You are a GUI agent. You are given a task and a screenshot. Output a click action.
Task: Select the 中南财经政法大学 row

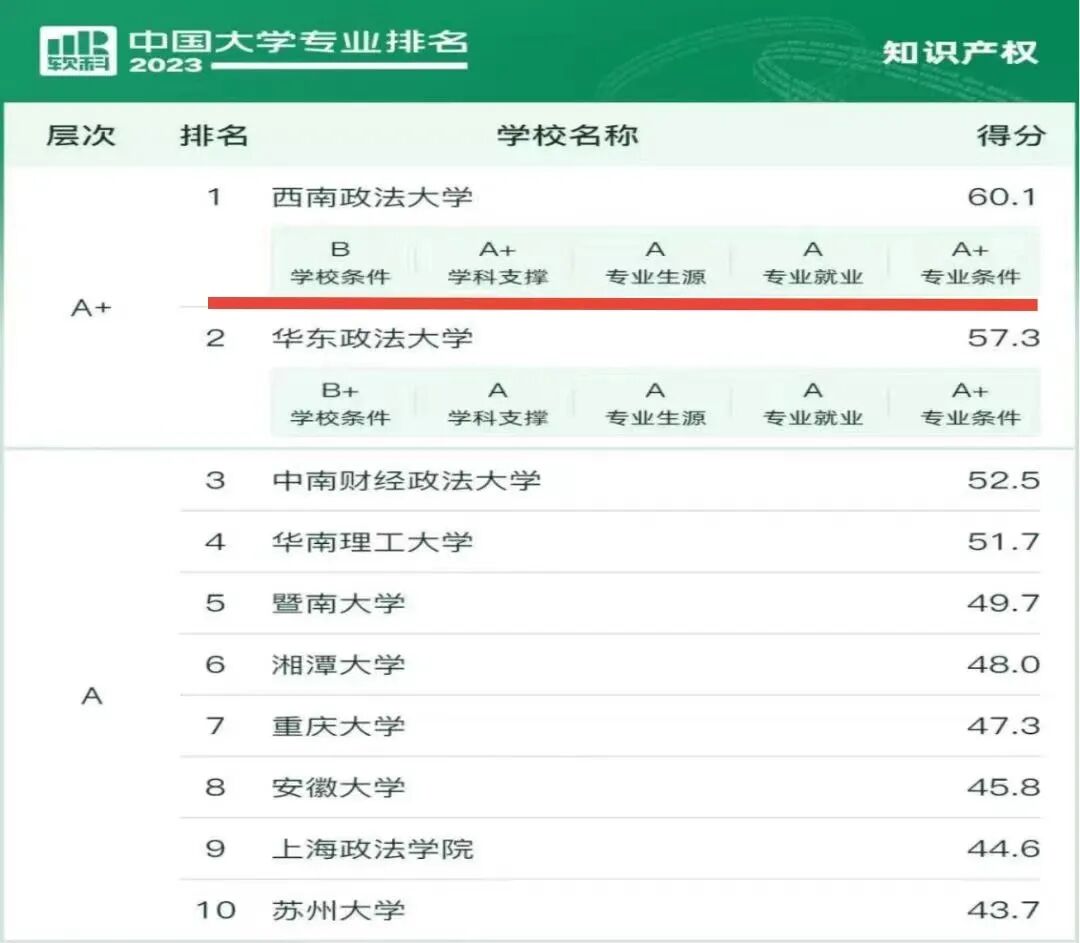tap(406, 480)
